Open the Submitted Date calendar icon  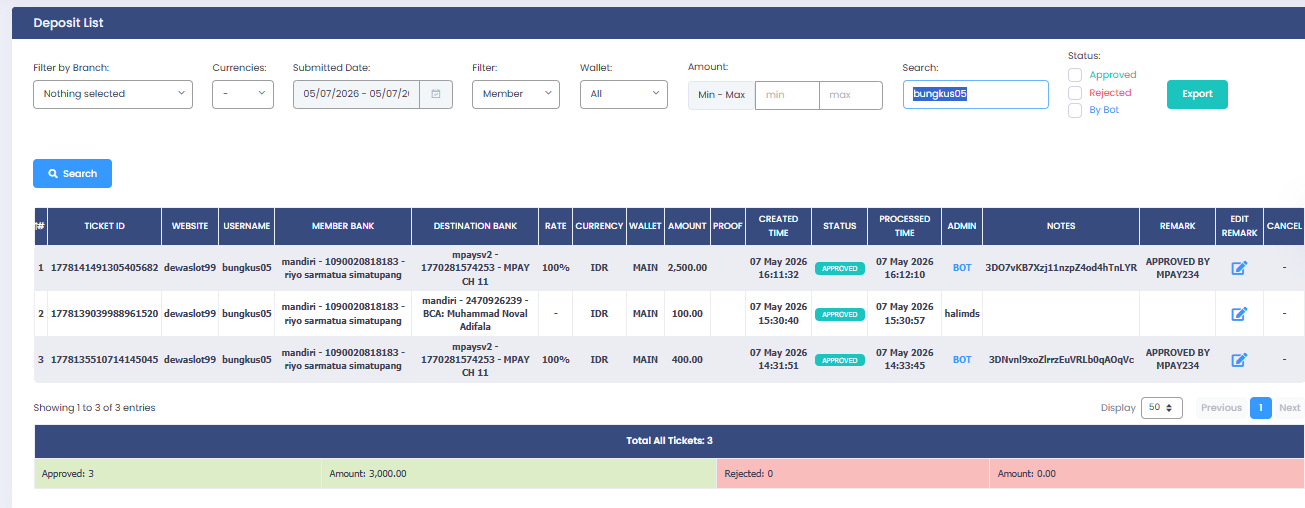pos(436,94)
